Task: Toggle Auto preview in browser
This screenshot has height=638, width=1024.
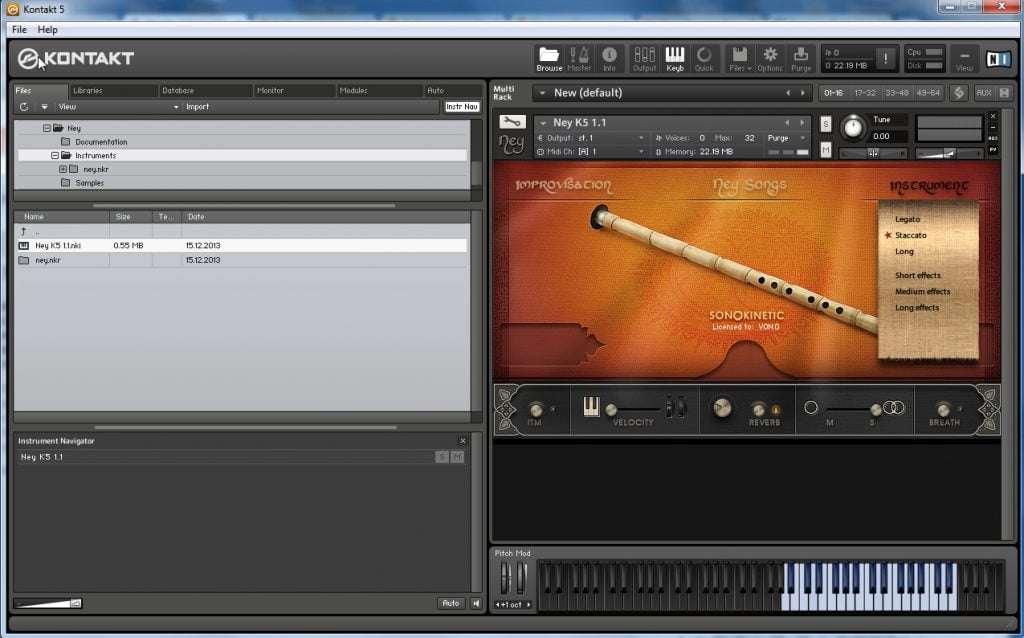Action: 451,603
